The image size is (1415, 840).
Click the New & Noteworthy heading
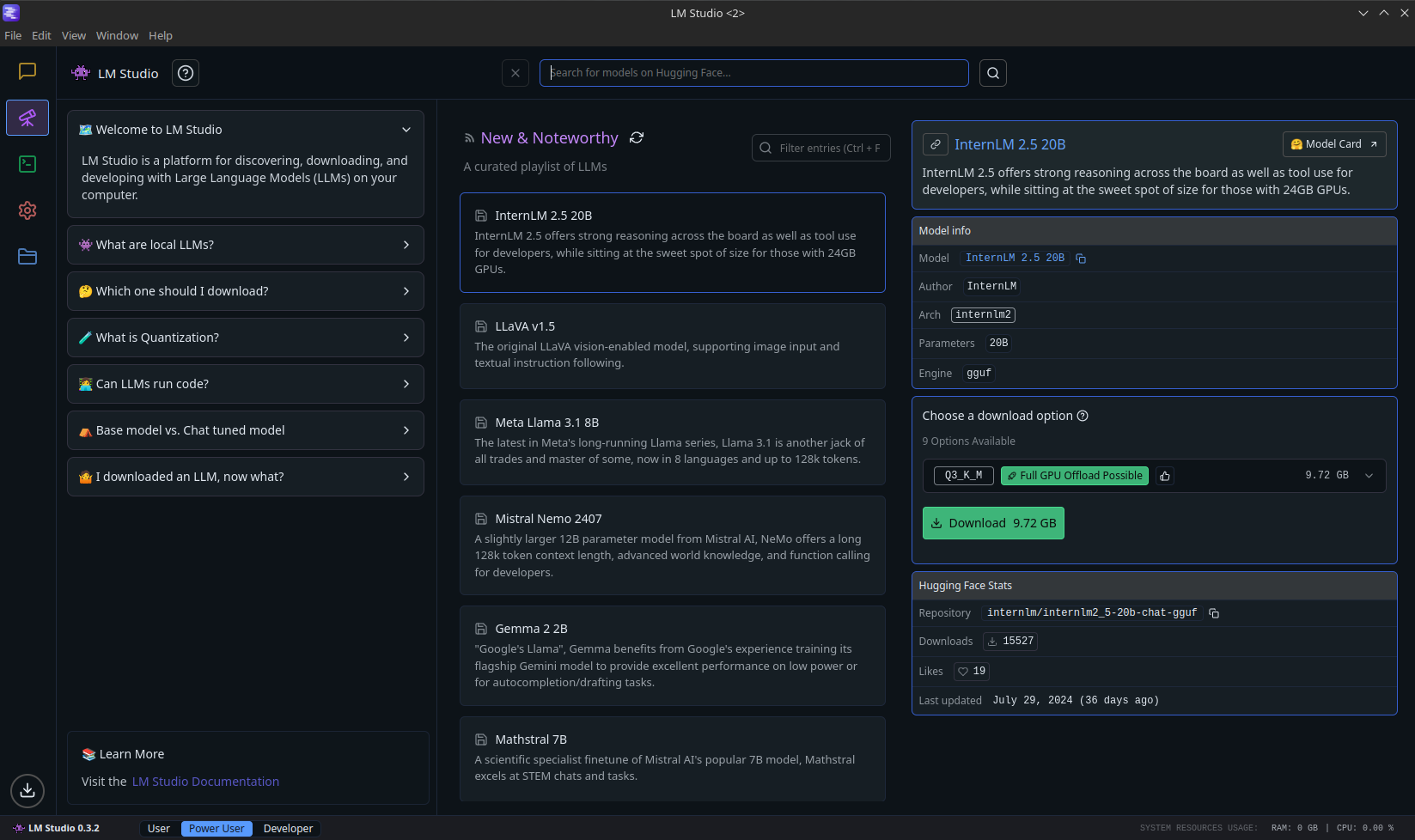pos(549,138)
